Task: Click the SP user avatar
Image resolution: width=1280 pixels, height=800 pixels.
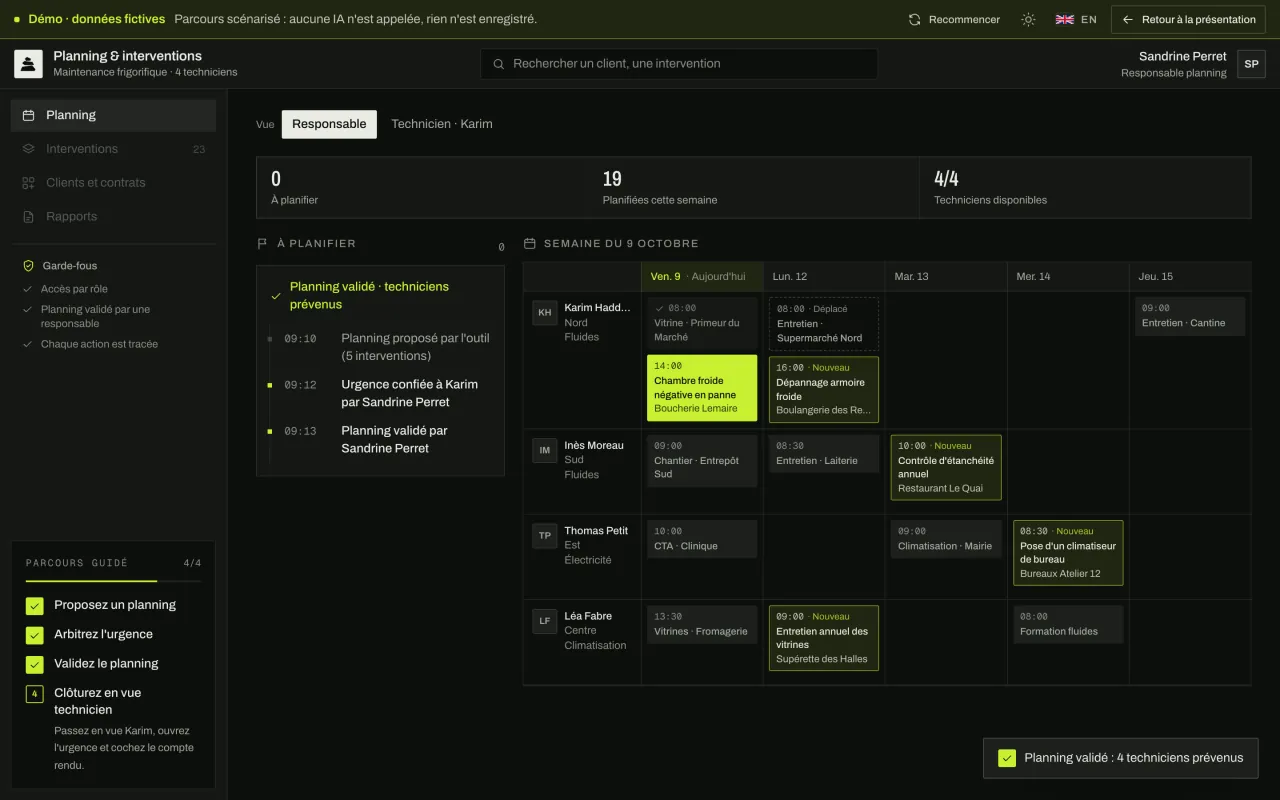Action: coord(1251,64)
